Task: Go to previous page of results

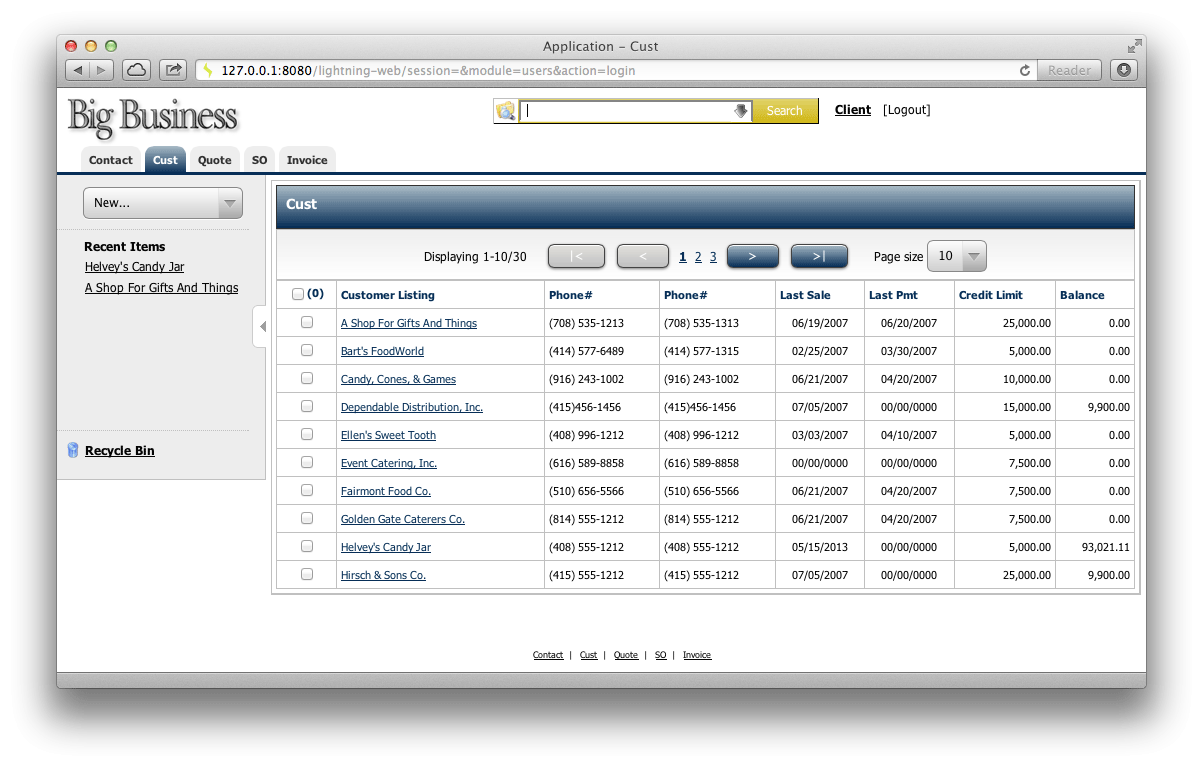Action: click(x=643, y=256)
